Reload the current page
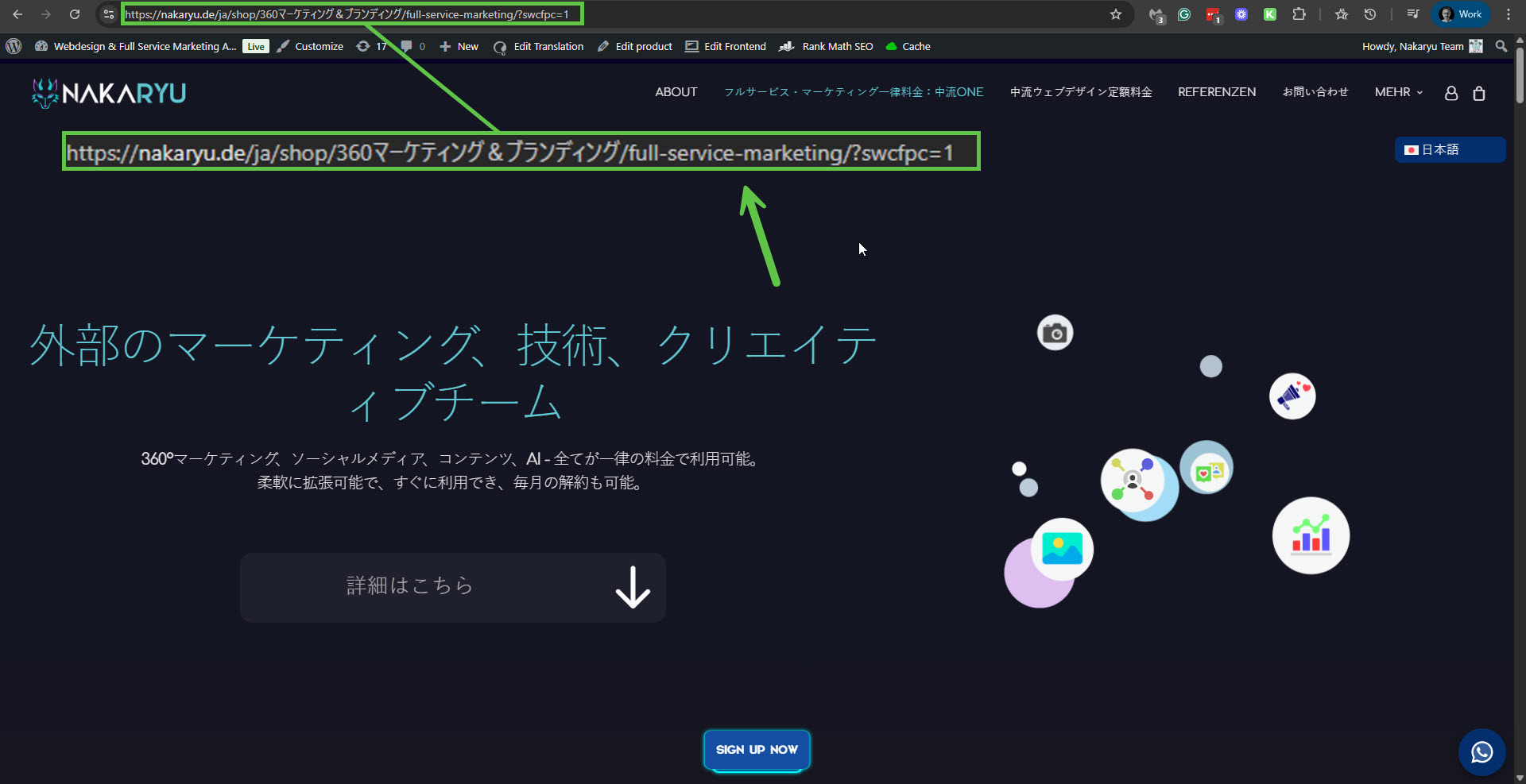 (75, 14)
